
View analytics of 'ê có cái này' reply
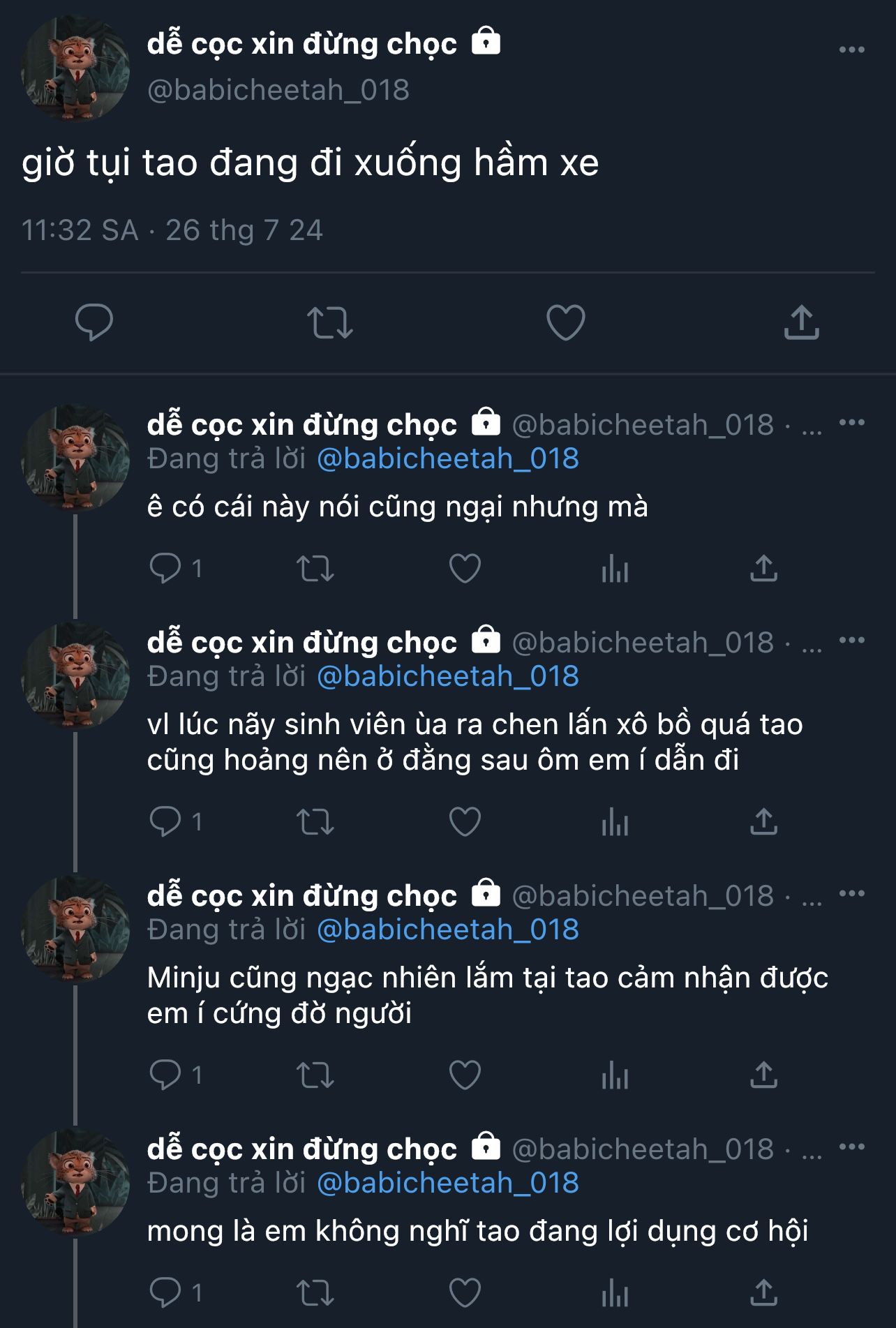tap(615, 569)
